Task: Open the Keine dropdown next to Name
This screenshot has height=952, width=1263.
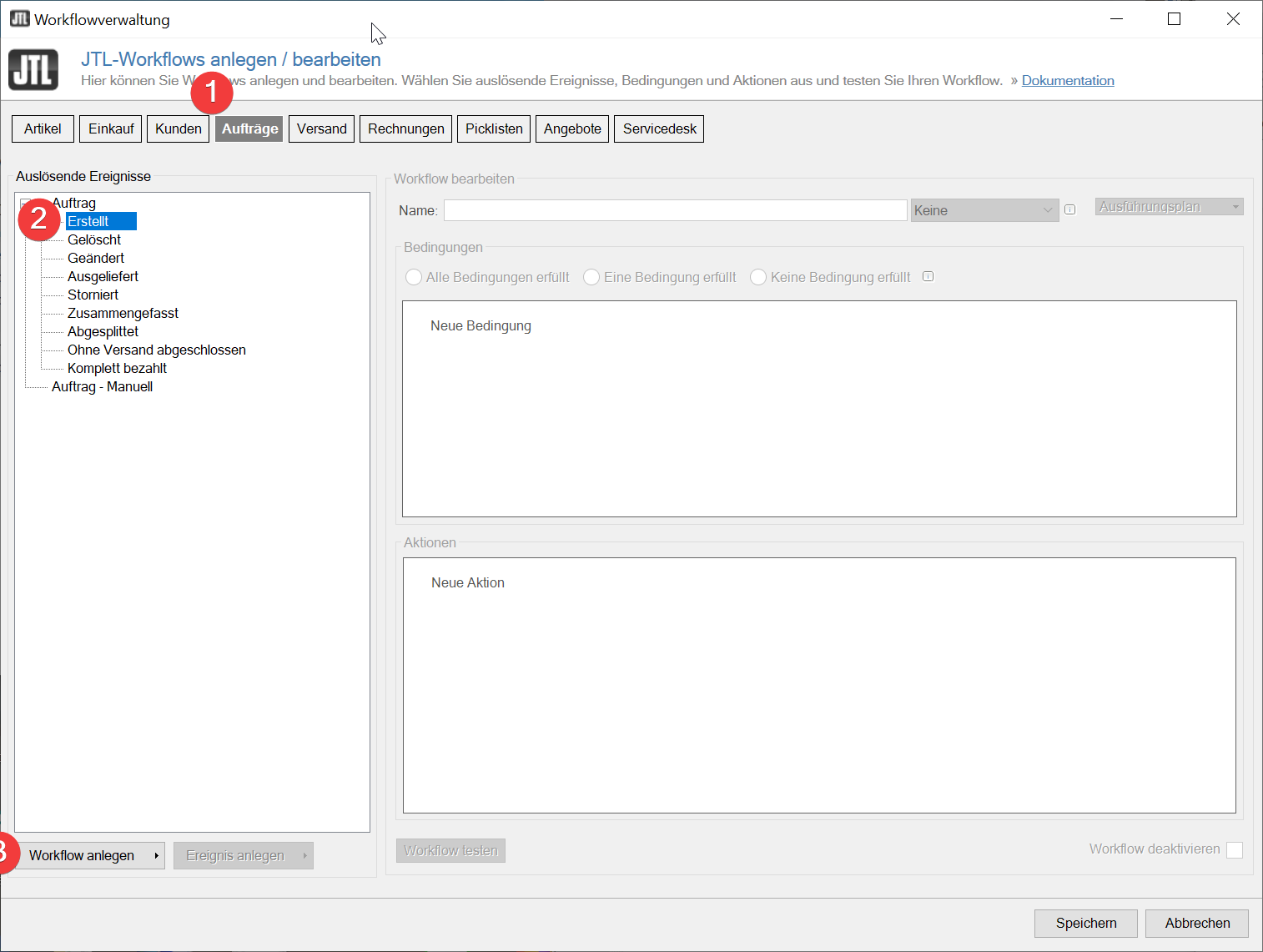Action: (984, 210)
